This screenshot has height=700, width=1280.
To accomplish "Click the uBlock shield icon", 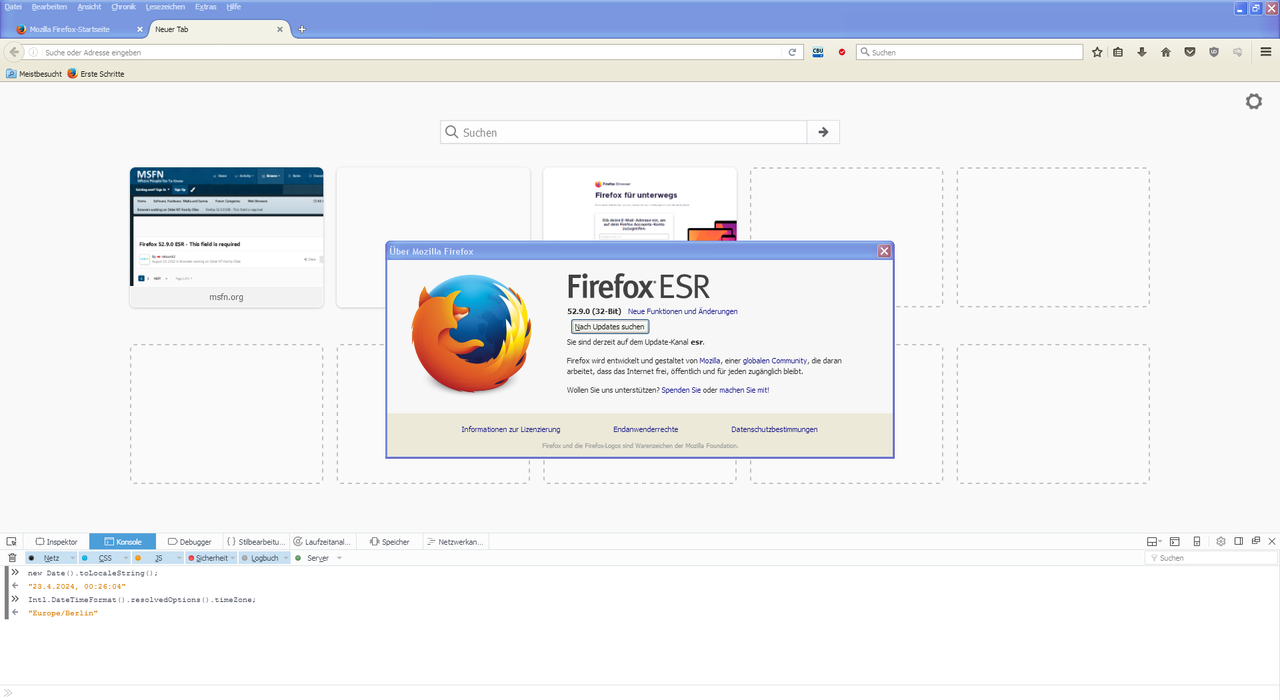I will pyautogui.click(x=1214, y=52).
